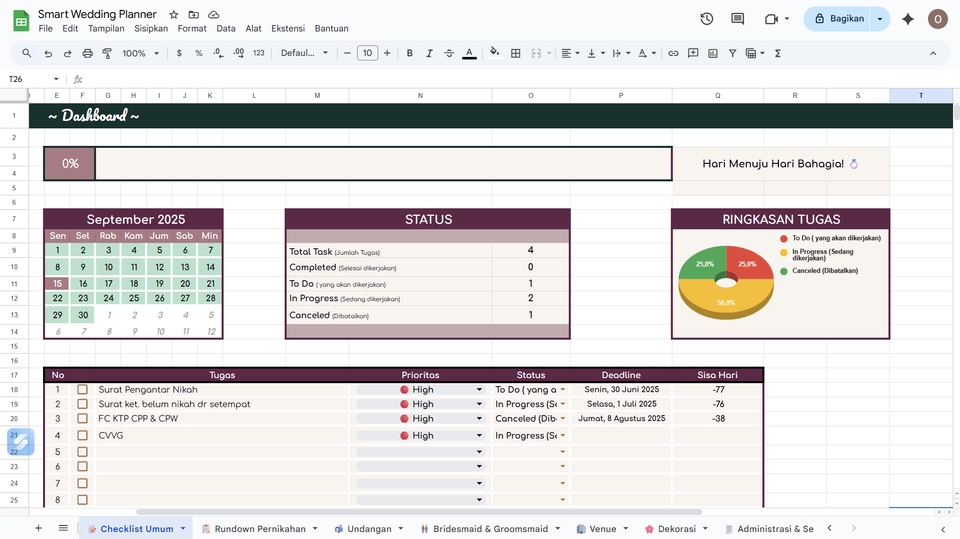Show all sheets list icon
Viewport: 960px width, 539px height.
click(x=63, y=528)
